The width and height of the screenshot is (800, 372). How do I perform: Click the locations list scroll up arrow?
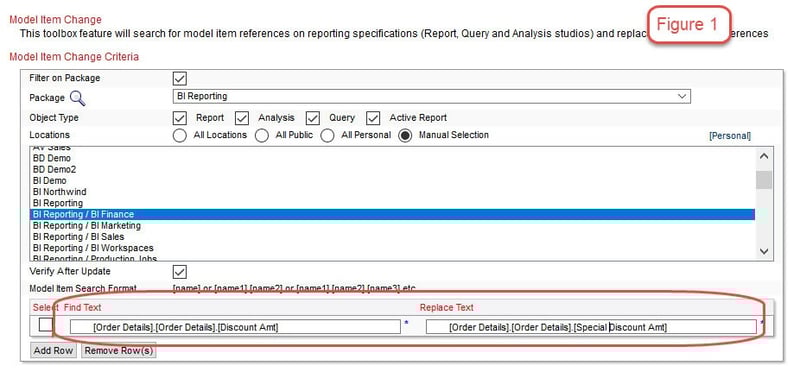coord(764,156)
